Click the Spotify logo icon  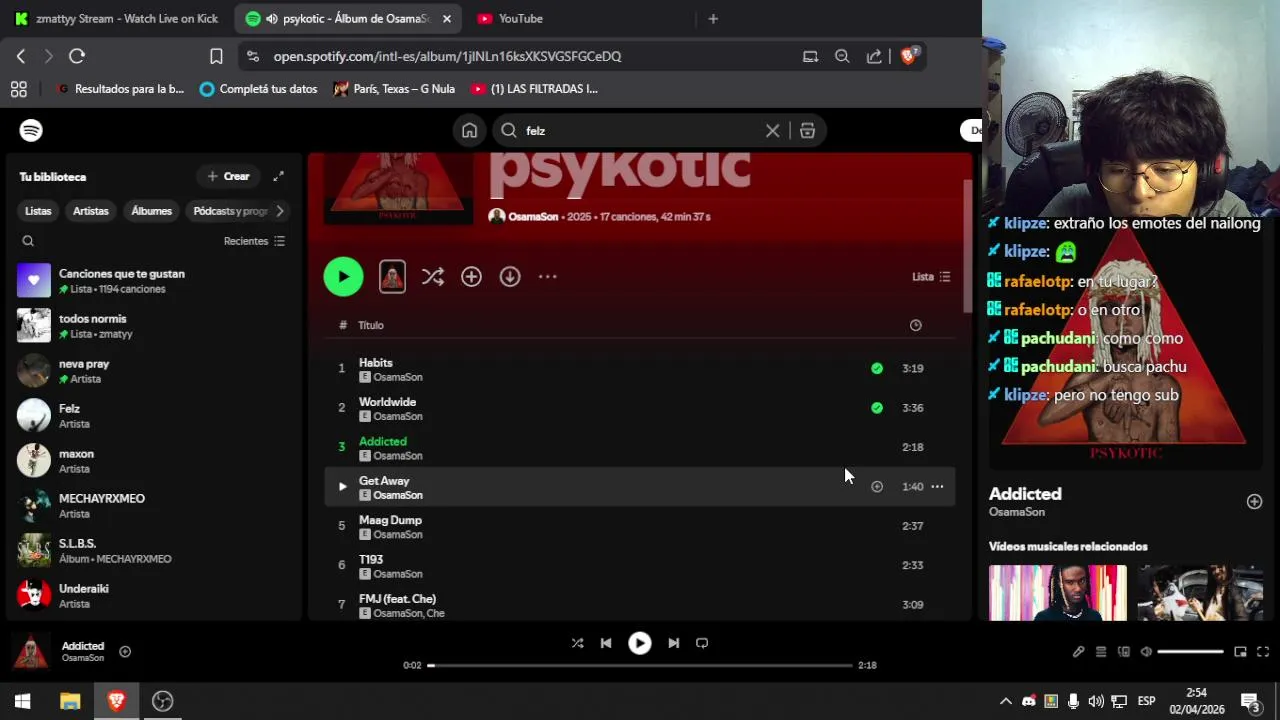31,130
